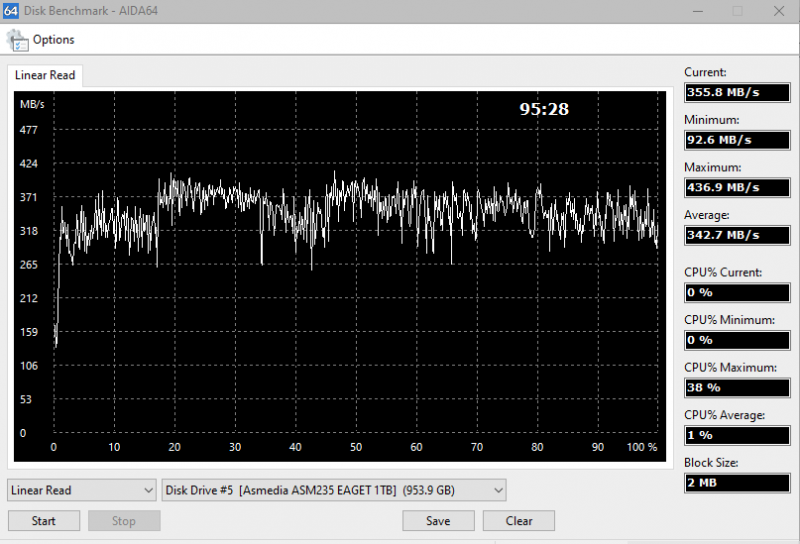800x544 pixels.
Task: Minimize the Disk Benchmark window
Action: pyautogui.click(x=695, y=11)
